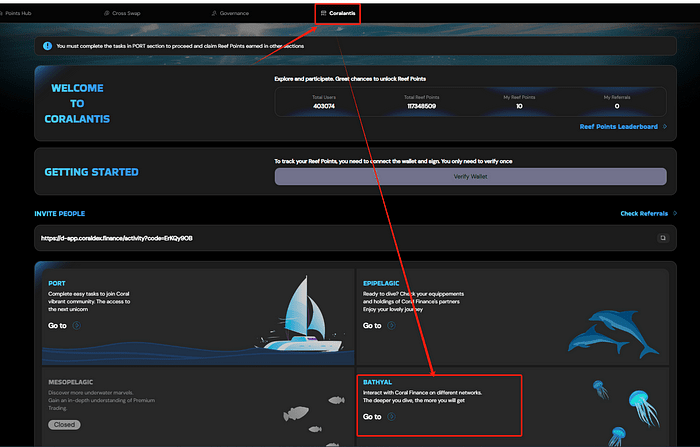Click Go to in the PORT card
The image size is (700, 447).
[x=57, y=326]
